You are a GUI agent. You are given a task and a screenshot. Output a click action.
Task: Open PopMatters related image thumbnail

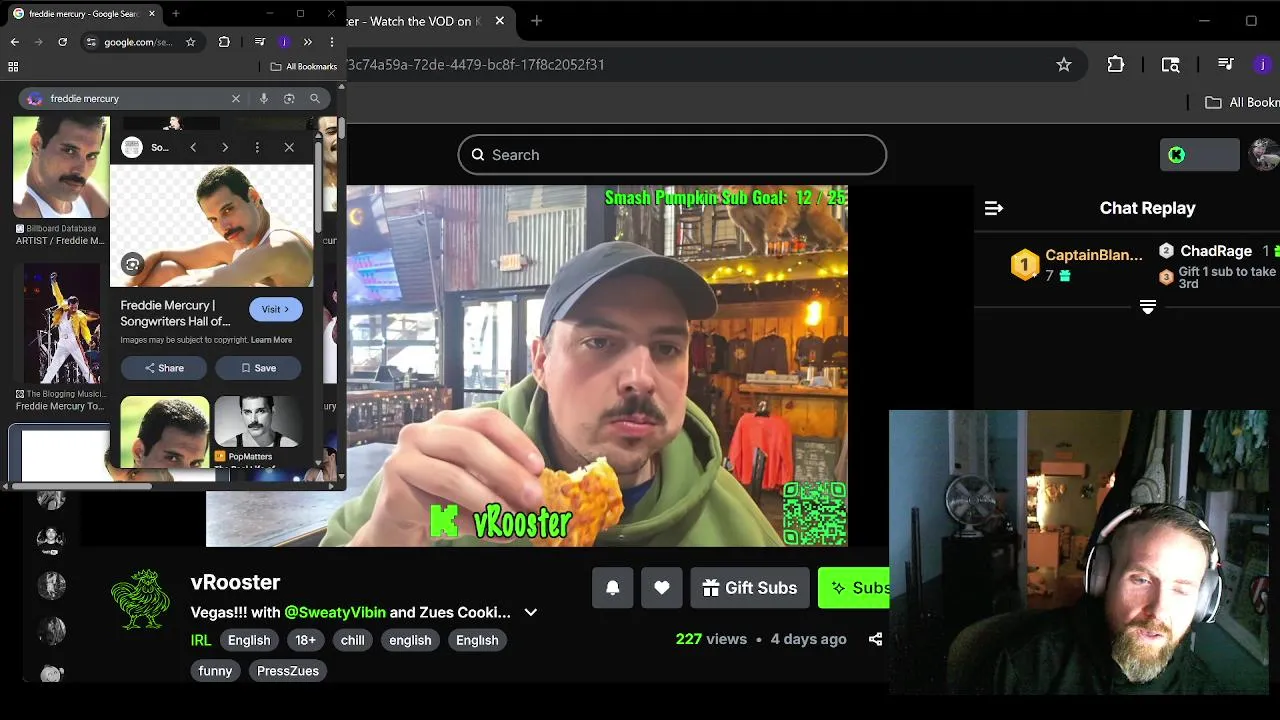coord(258,422)
